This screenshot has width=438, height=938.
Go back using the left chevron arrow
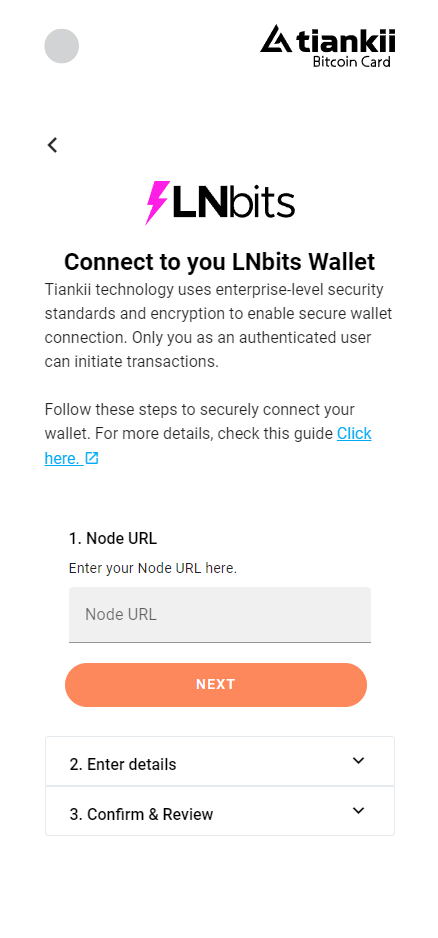[x=53, y=145]
